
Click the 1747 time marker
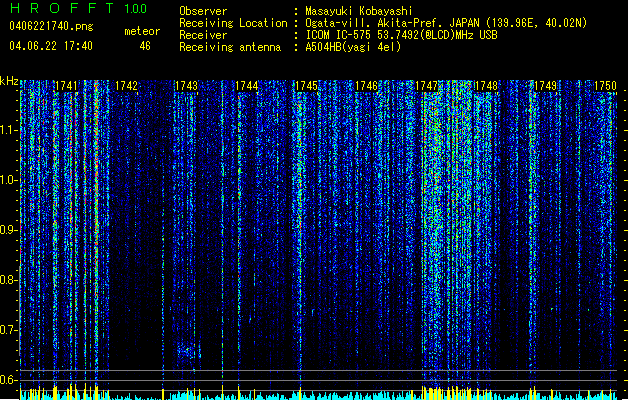pos(426,86)
